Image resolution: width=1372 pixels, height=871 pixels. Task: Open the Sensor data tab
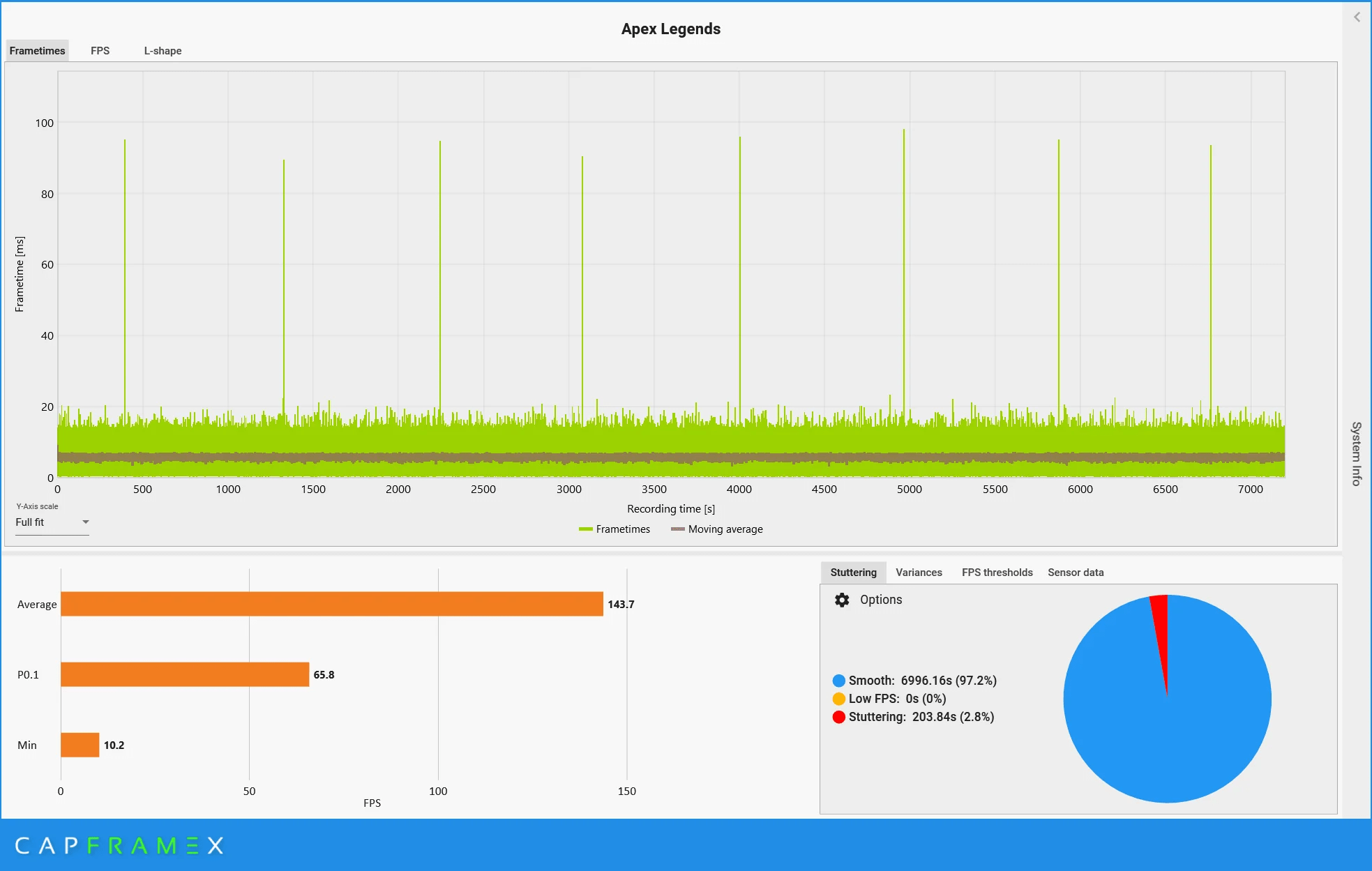point(1076,573)
